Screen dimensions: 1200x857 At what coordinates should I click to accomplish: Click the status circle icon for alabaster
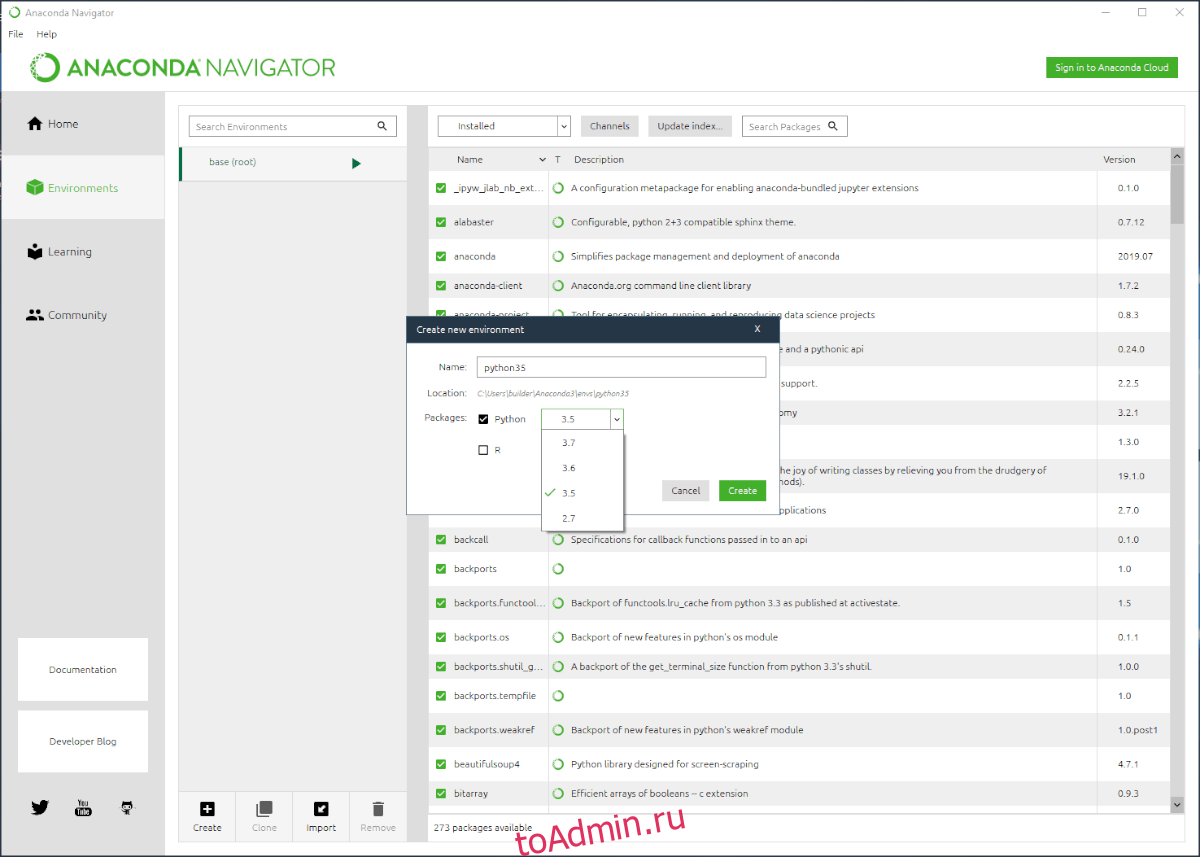[559, 222]
